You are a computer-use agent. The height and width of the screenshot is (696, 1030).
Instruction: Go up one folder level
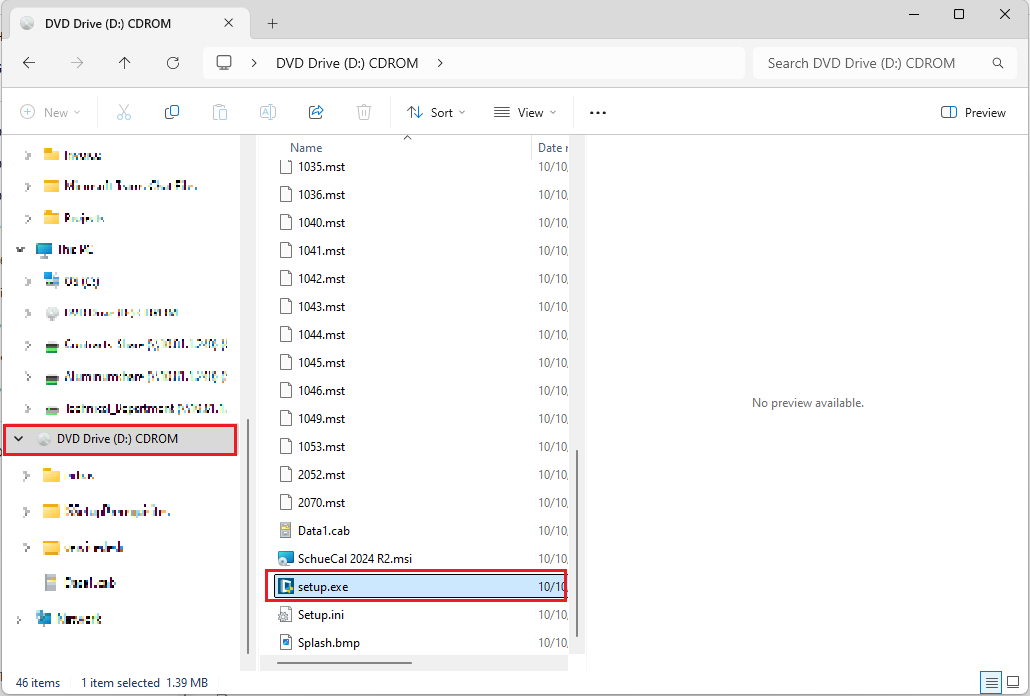tap(124, 63)
